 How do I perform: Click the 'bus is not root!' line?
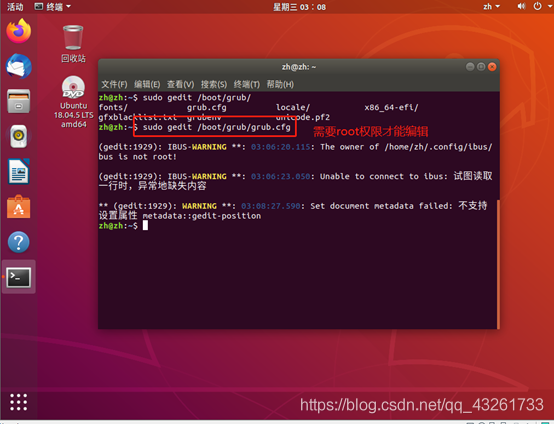(x=137, y=157)
